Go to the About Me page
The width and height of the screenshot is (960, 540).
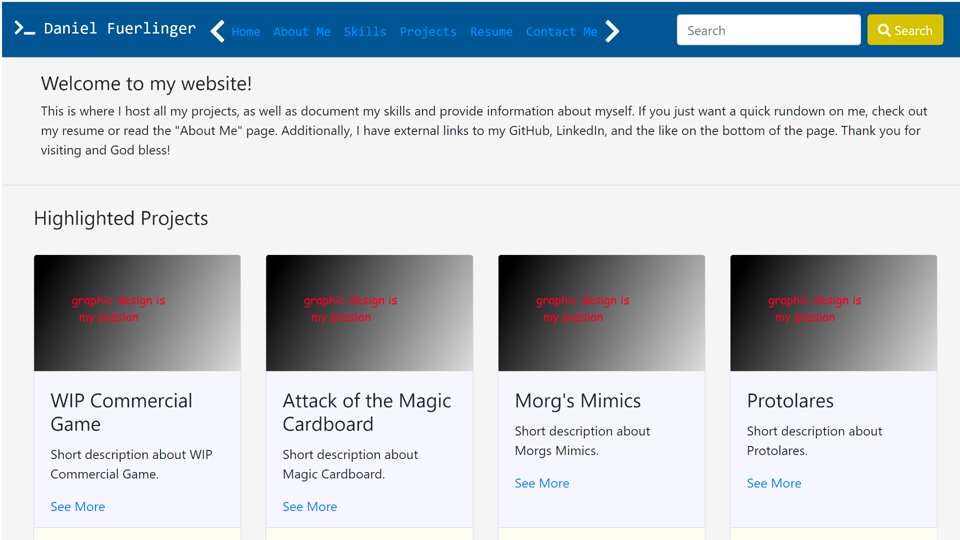click(302, 32)
